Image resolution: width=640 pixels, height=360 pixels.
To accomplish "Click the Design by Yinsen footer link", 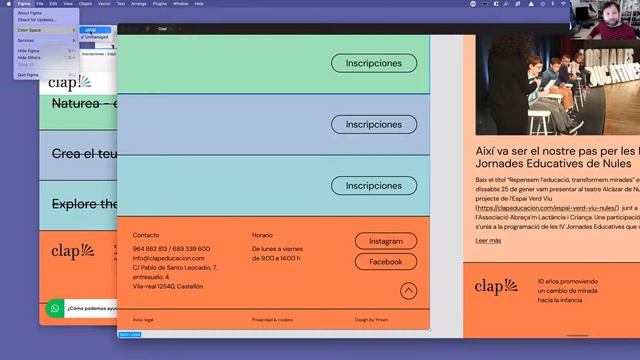I will (x=371, y=320).
